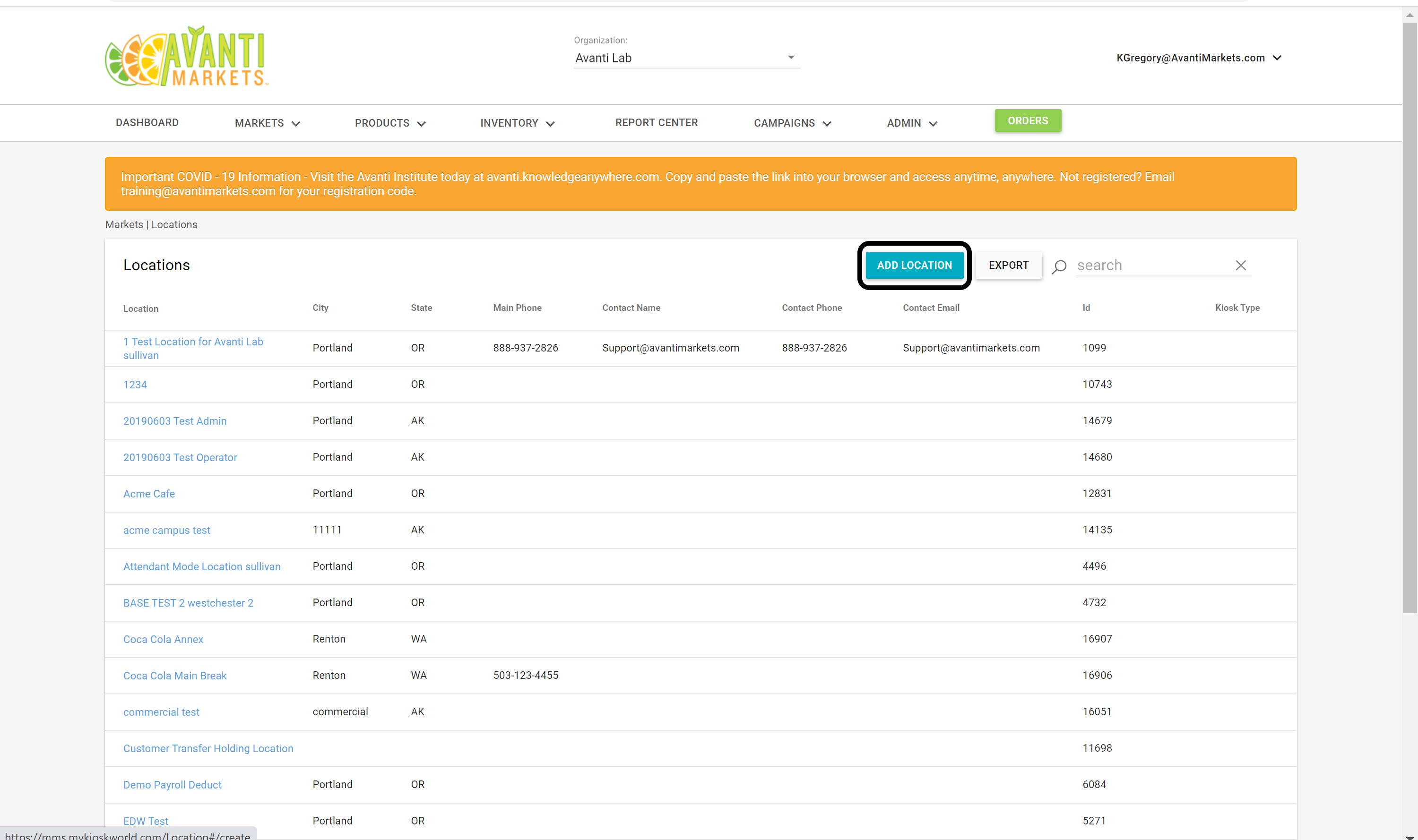Open the Markets menu
The width and height of the screenshot is (1418, 840).
(267, 123)
